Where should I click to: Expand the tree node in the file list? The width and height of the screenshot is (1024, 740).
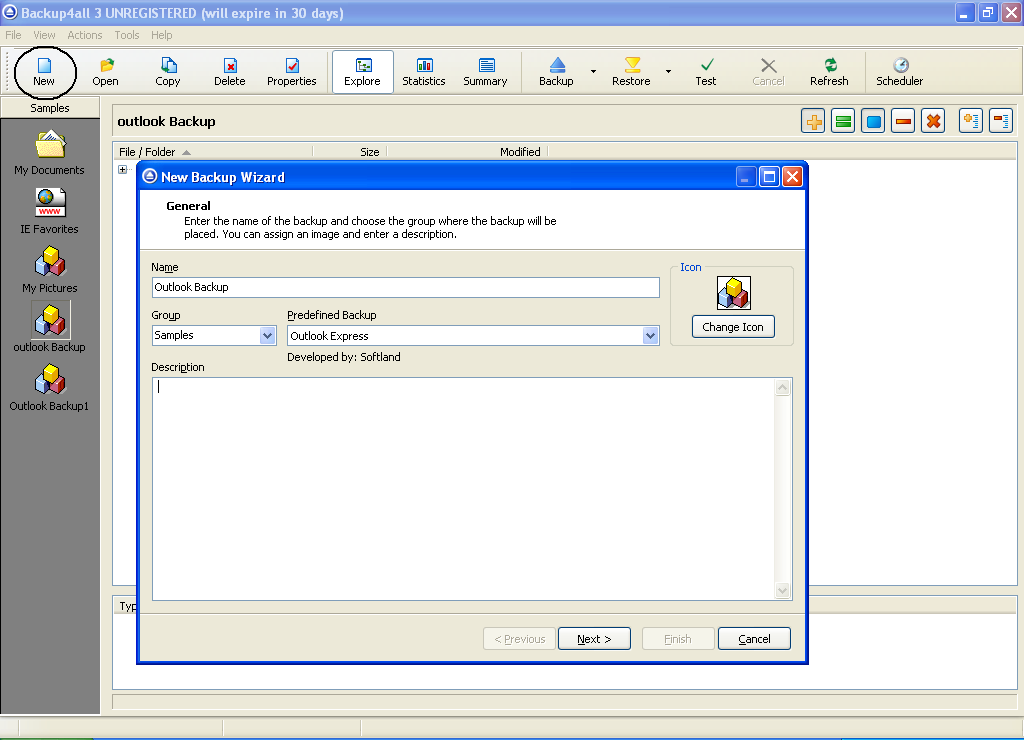[x=123, y=170]
